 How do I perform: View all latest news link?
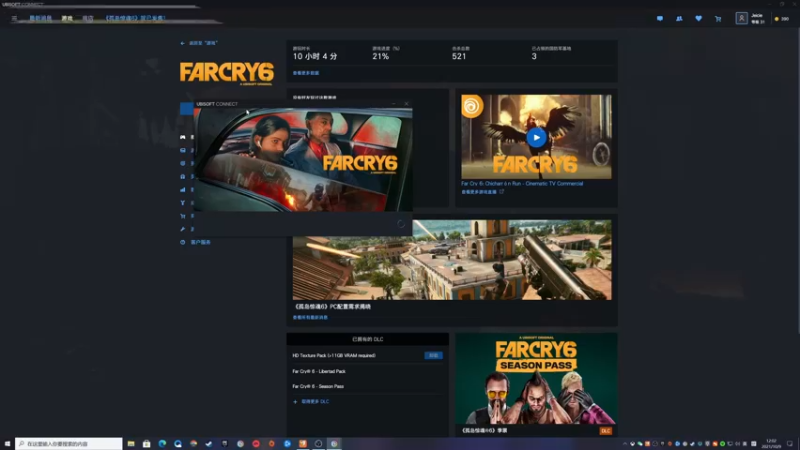tap(310, 317)
